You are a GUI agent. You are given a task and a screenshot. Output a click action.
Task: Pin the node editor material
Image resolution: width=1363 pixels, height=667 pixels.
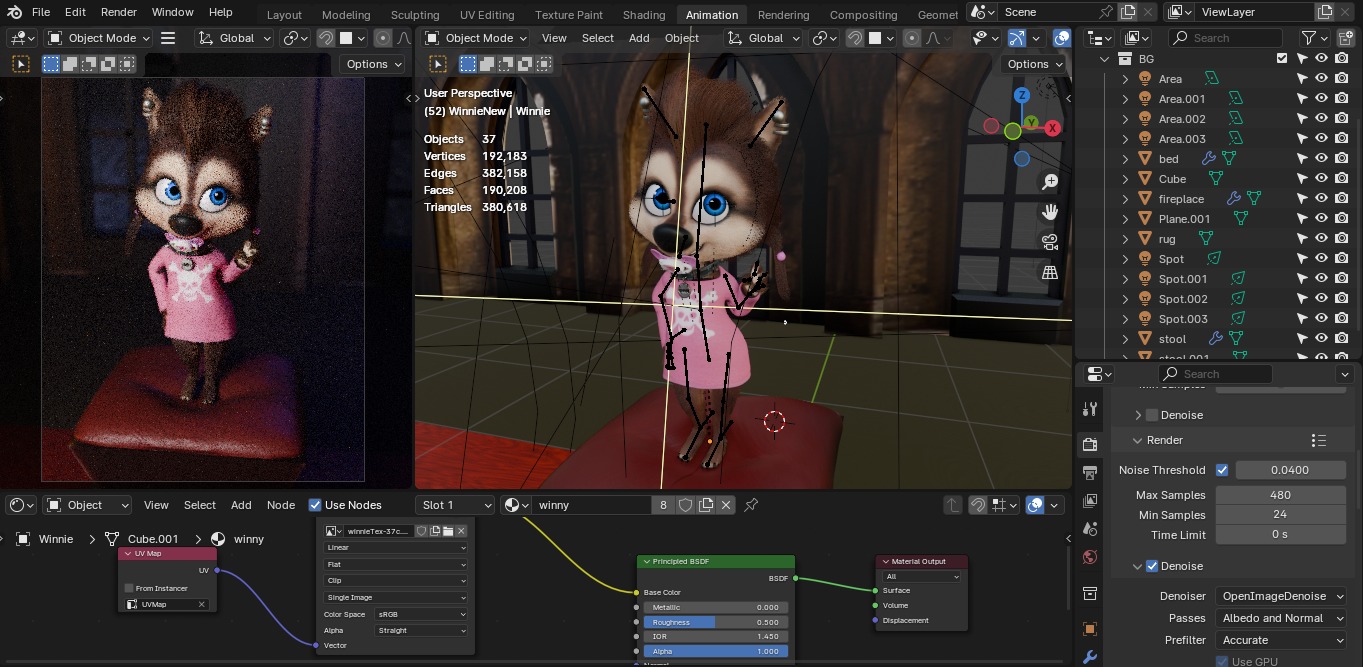click(x=751, y=505)
